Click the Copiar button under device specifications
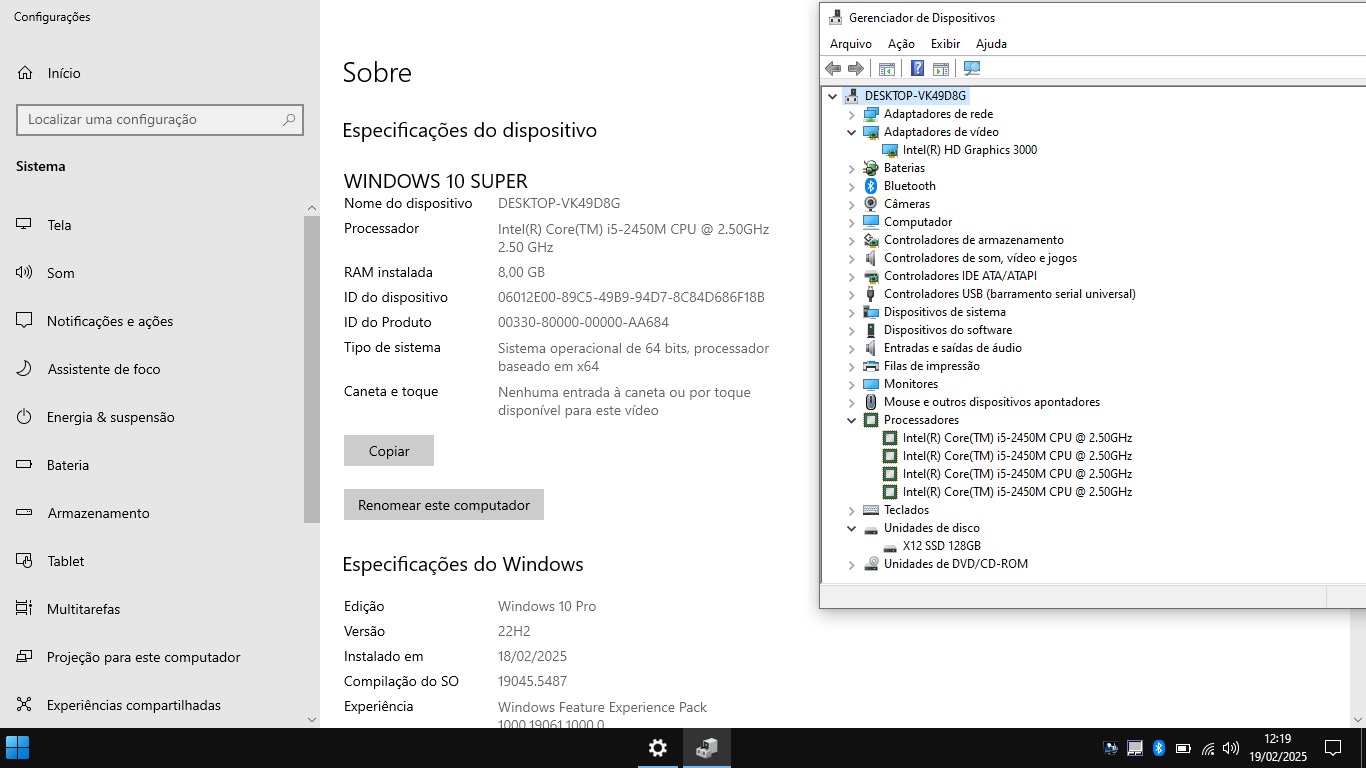Viewport: 1366px width, 768px height. pyautogui.click(x=389, y=451)
